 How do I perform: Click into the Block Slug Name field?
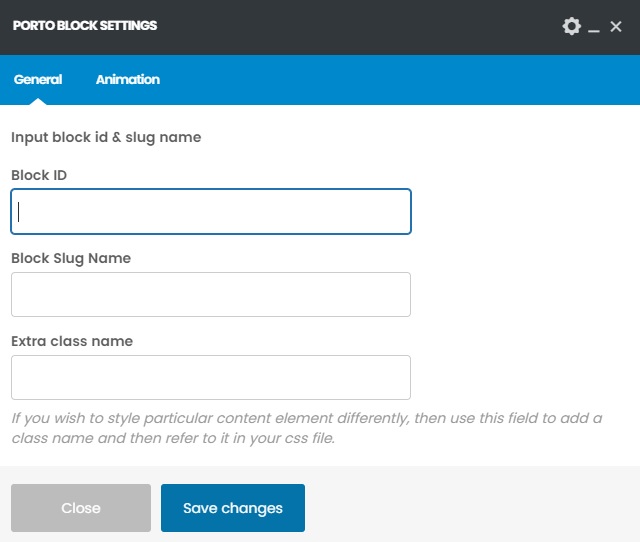pyautogui.click(x=211, y=295)
